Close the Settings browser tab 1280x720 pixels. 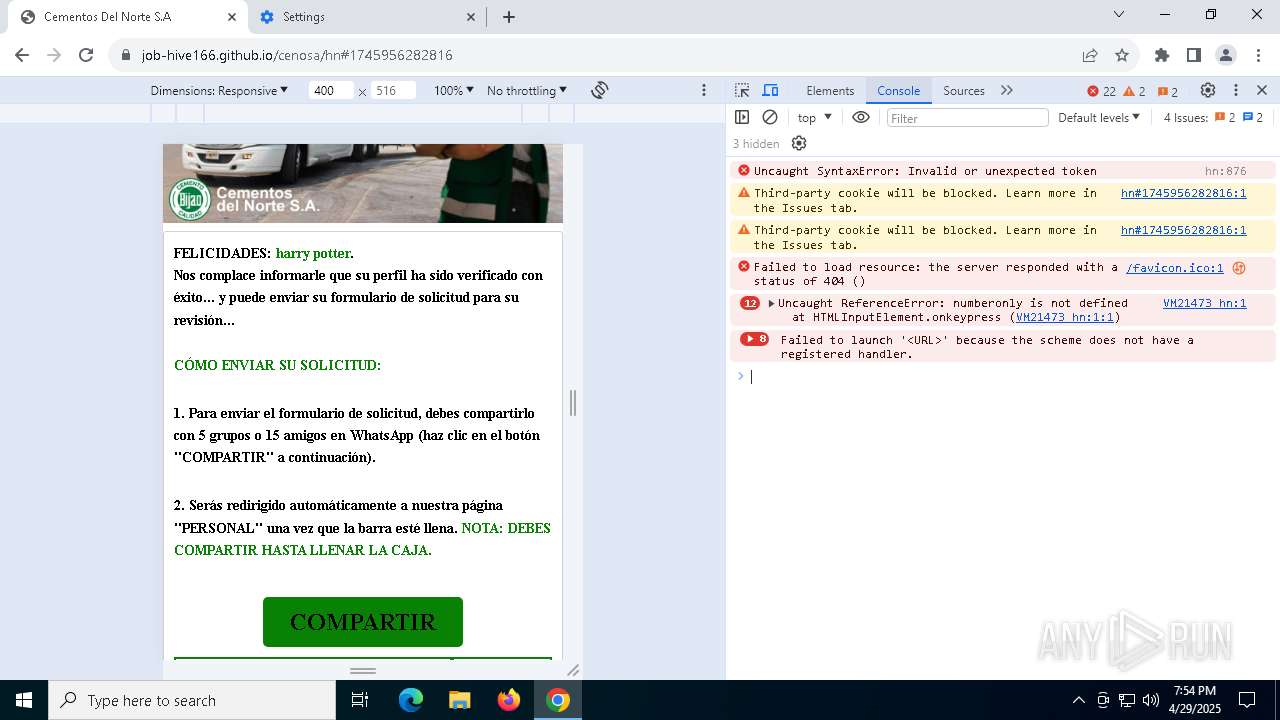click(x=472, y=17)
